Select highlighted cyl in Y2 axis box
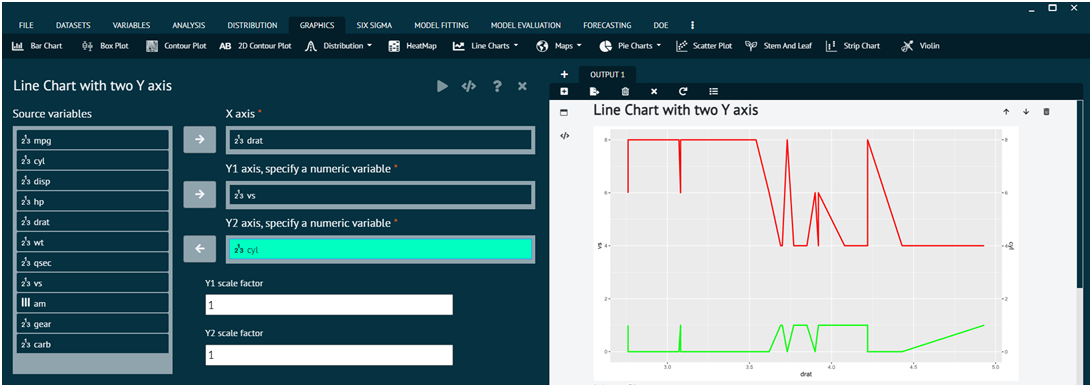This screenshot has width=1092, height=387. pos(380,249)
